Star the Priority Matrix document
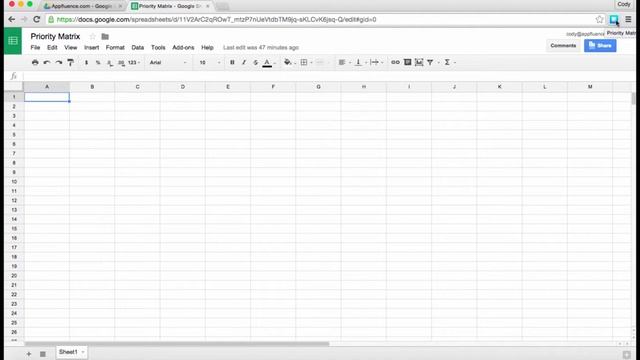 (x=93, y=37)
